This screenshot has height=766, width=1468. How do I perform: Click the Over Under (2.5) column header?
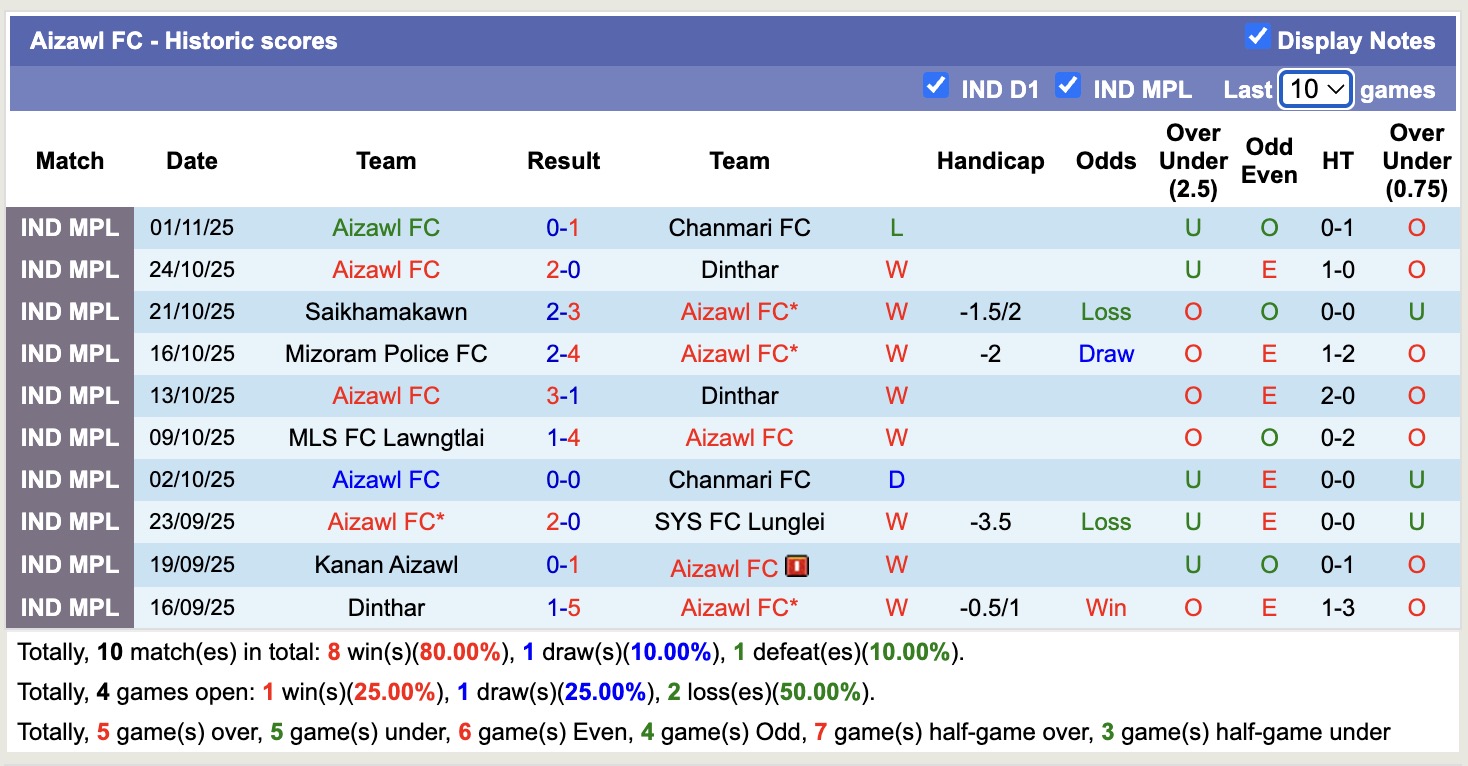[1193, 161]
